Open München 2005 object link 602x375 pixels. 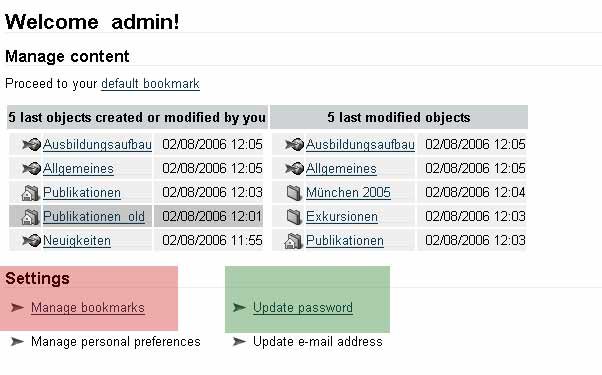(348, 193)
